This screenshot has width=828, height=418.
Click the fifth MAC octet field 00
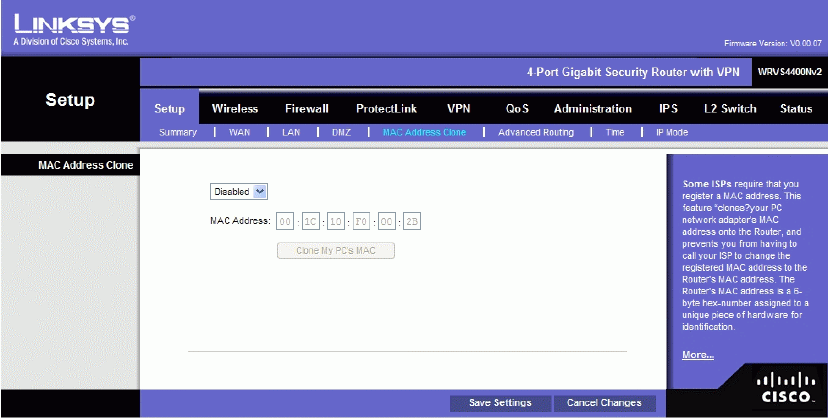coord(387,221)
